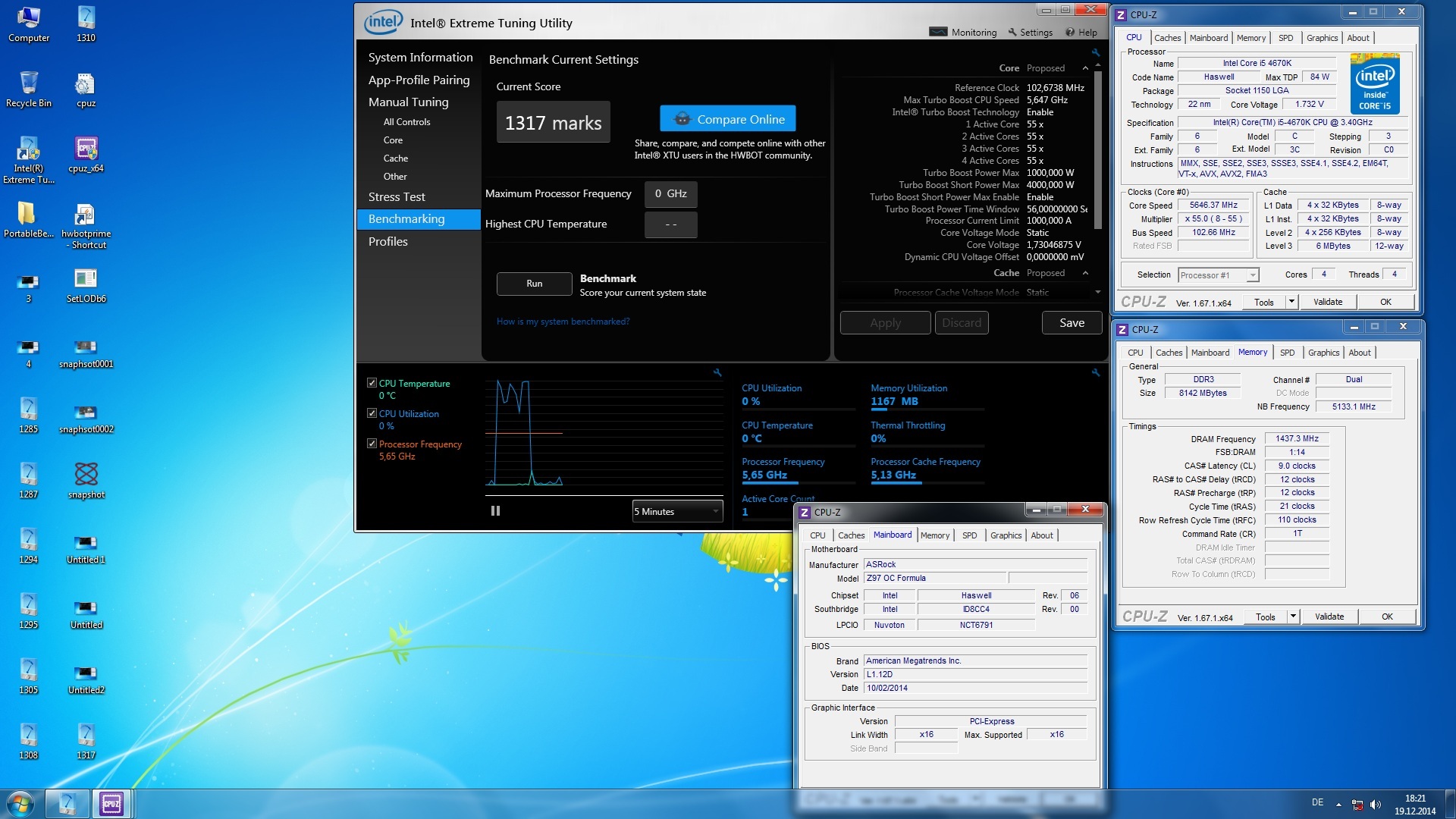Open XTU Monitoring toolbar icon
Viewport: 1456px width, 819px height.
[x=963, y=32]
